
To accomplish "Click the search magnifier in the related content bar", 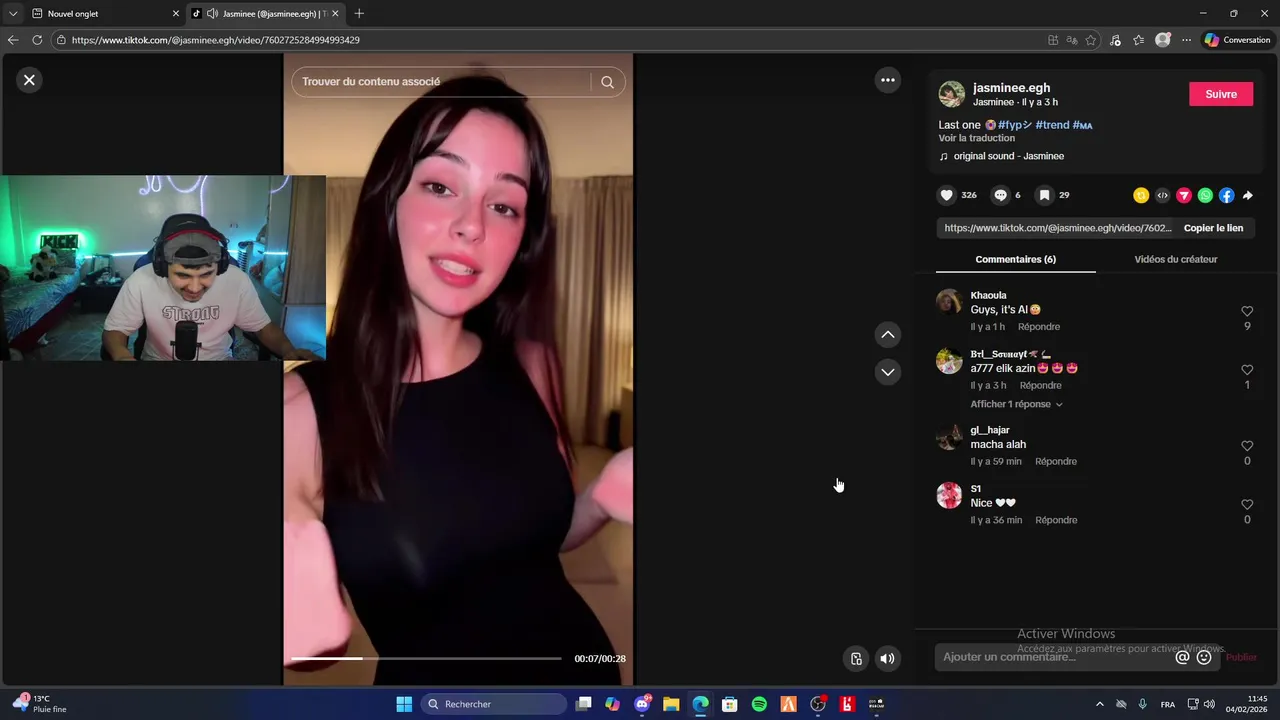I will [607, 82].
